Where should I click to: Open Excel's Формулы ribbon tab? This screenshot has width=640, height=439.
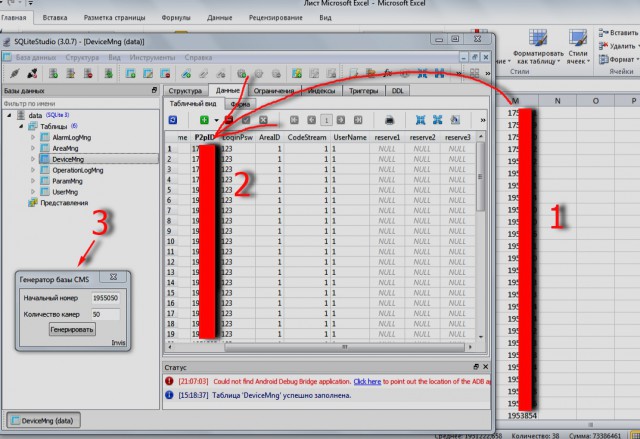pyautogui.click(x=176, y=18)
